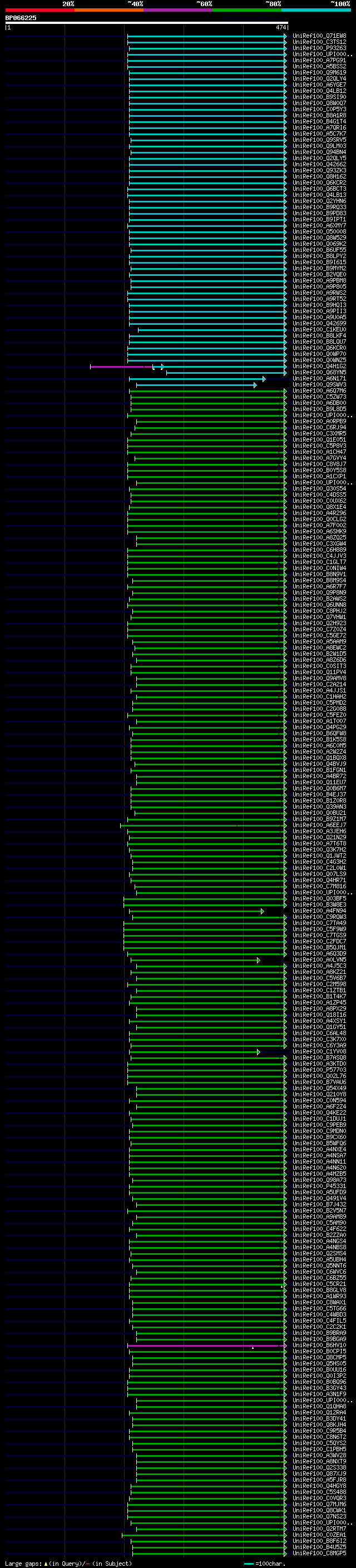The height and width of the screenshot is (1568, 356).
Task: Click the short cyan alignment bar for A6N171
Action: pos(196,379)
